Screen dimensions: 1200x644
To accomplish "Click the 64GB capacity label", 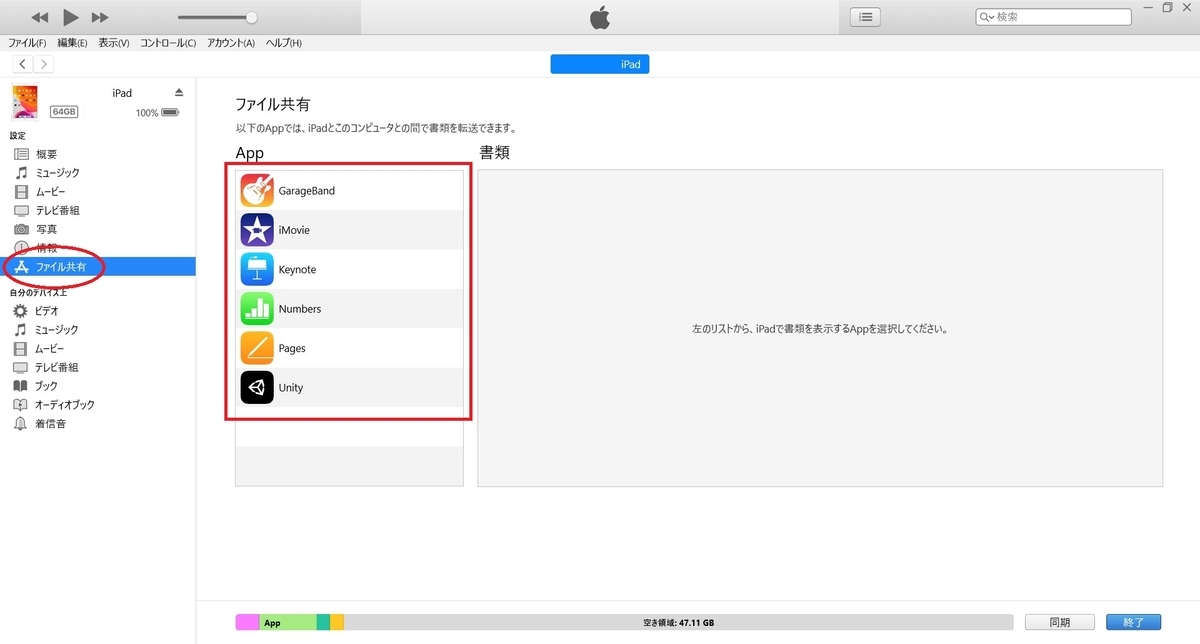I will pos(64,112).
